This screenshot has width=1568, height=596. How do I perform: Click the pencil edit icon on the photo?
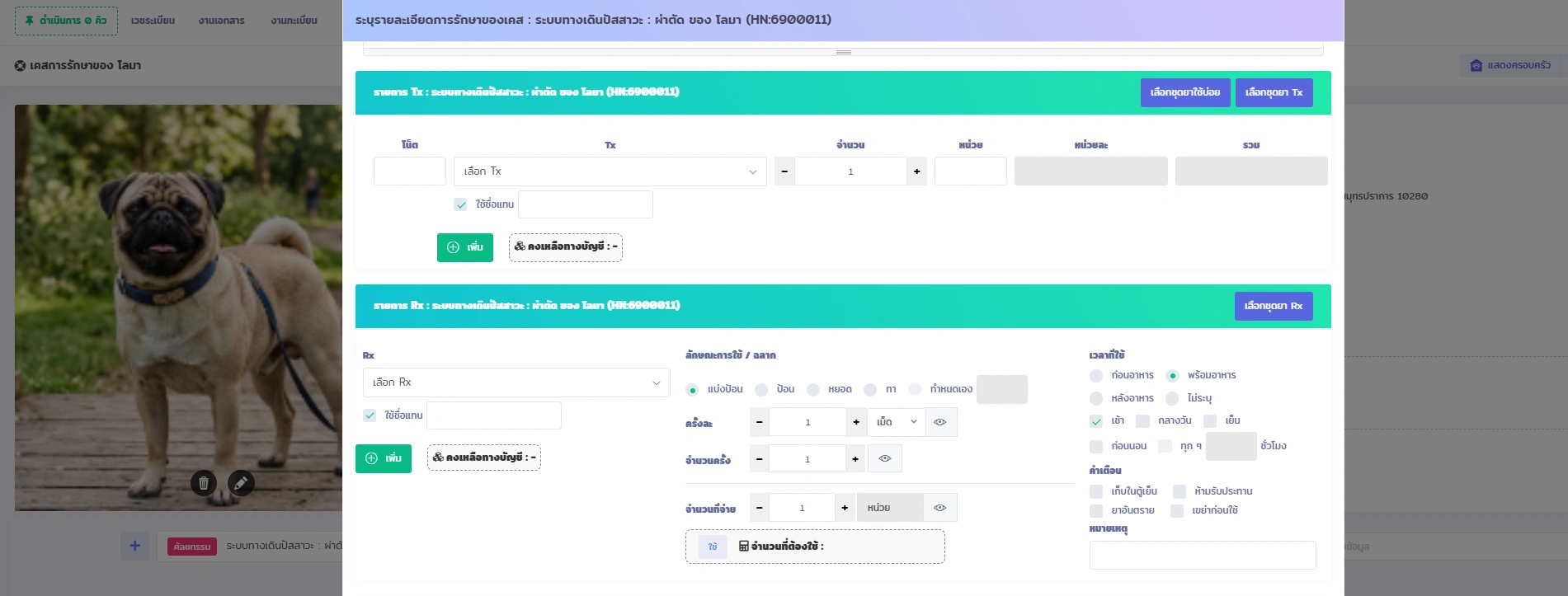coord(240,483)
